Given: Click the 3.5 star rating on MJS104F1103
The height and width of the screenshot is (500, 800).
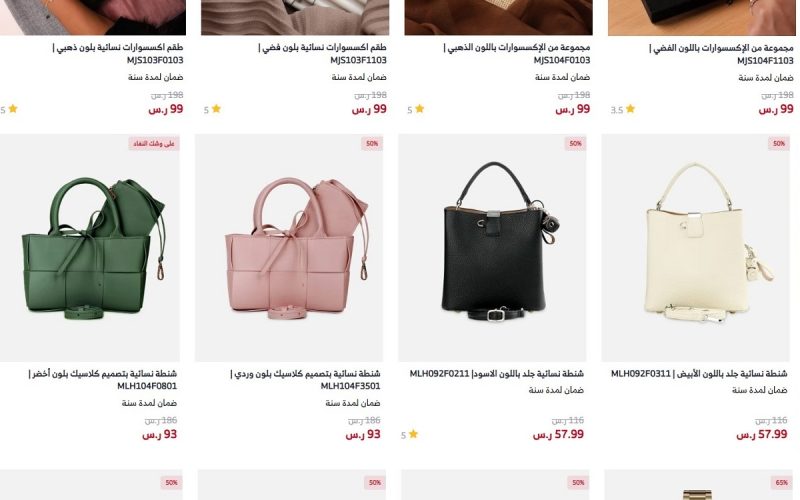Looking at the screenshot, I should [x=623, y=109].
